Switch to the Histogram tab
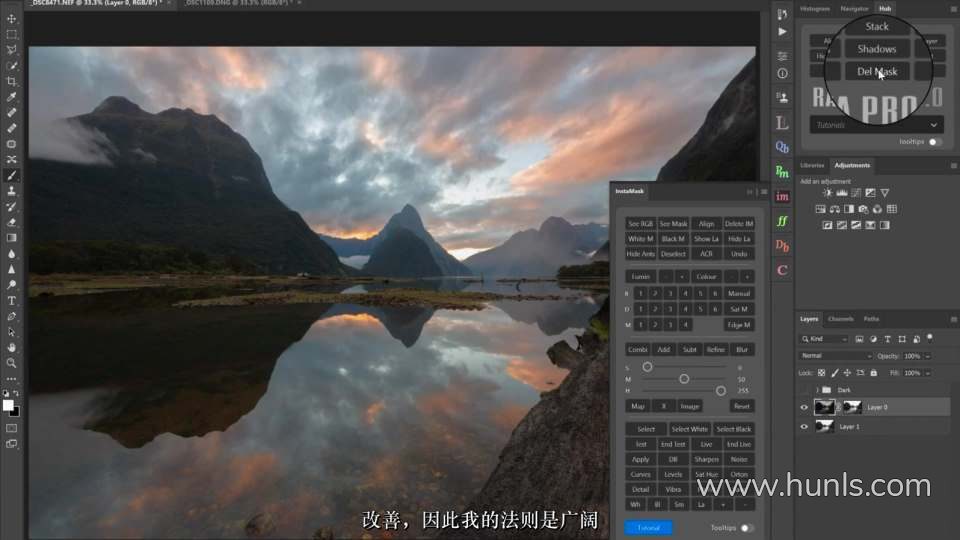Image resolution: width=960 pixels, height=540 pixels. click(x=814, y=9)
